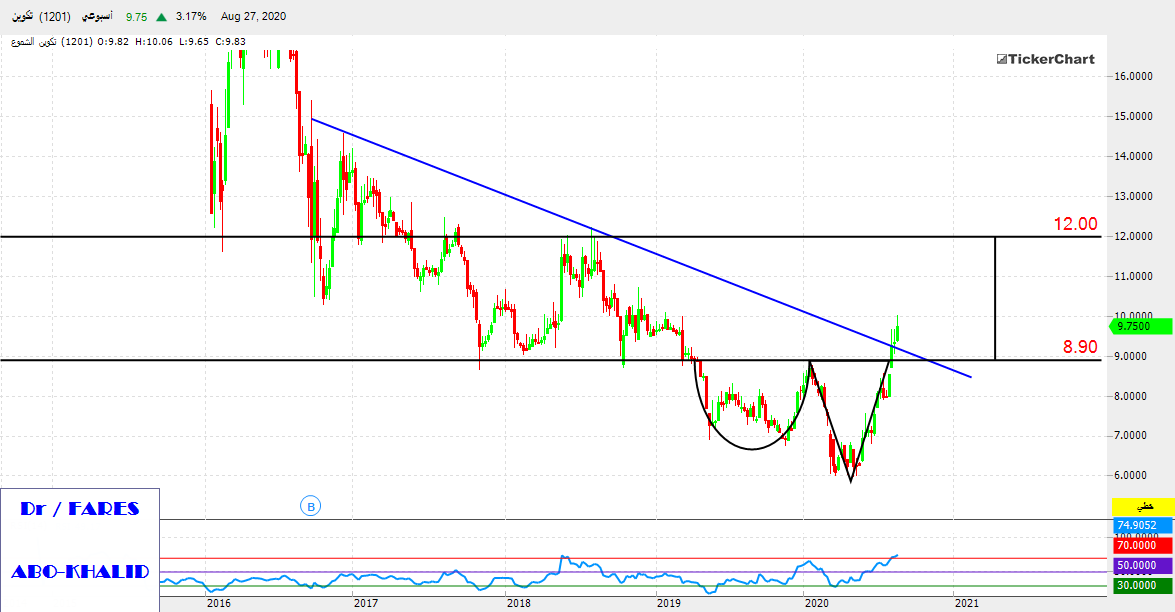Click the C:9.83 close value
This screenshot has width=1175, height=612.
[232, 42]
